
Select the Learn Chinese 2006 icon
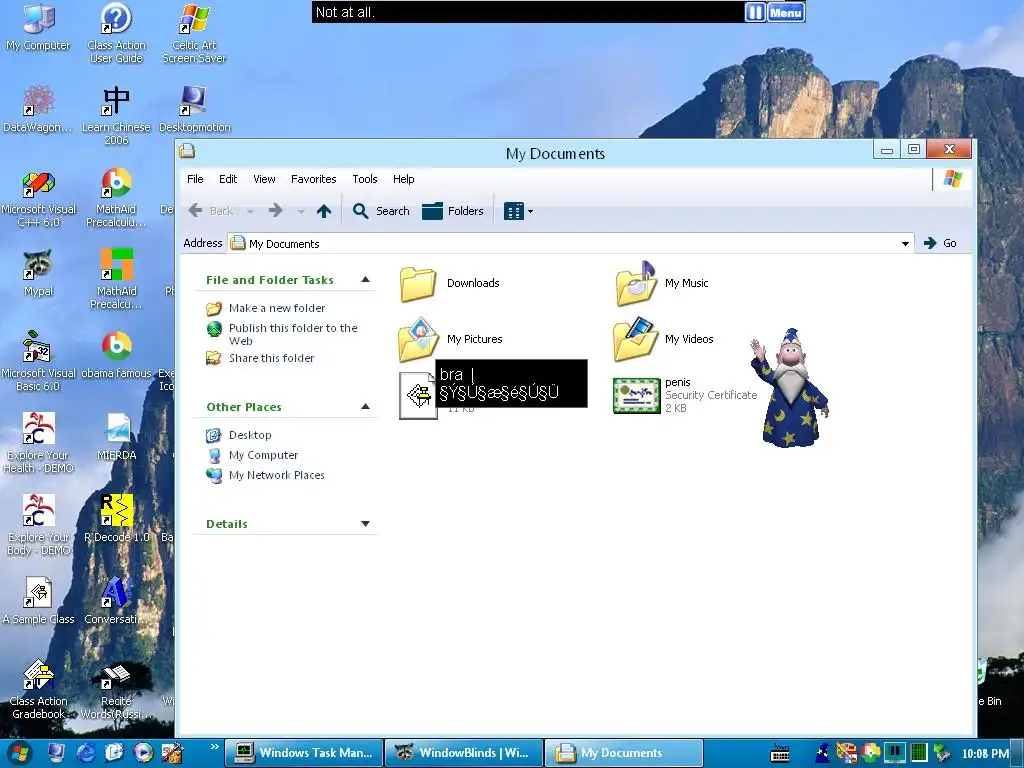pyautogui.click(x=116, y=115)
